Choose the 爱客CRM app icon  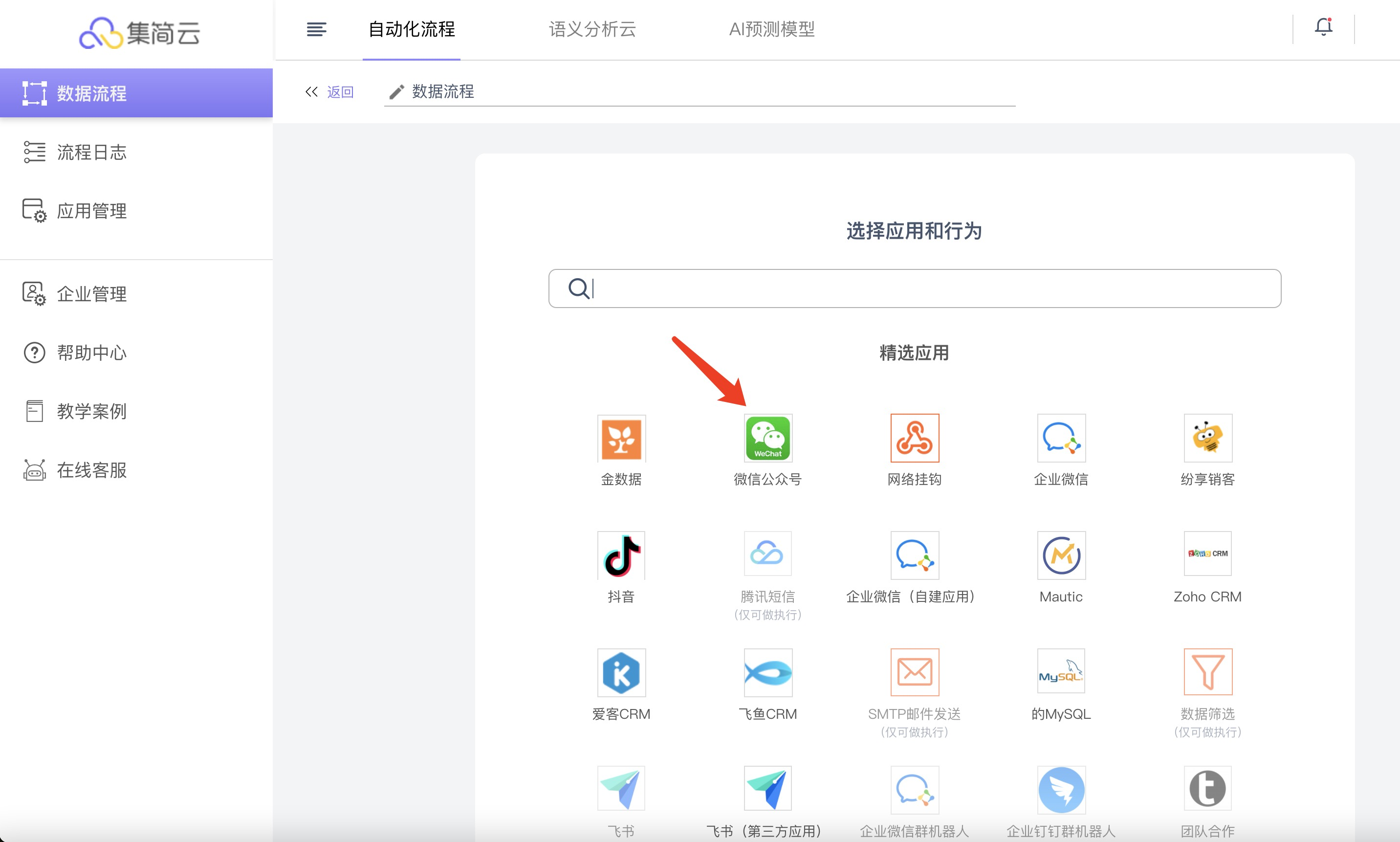tap(621, 672)
